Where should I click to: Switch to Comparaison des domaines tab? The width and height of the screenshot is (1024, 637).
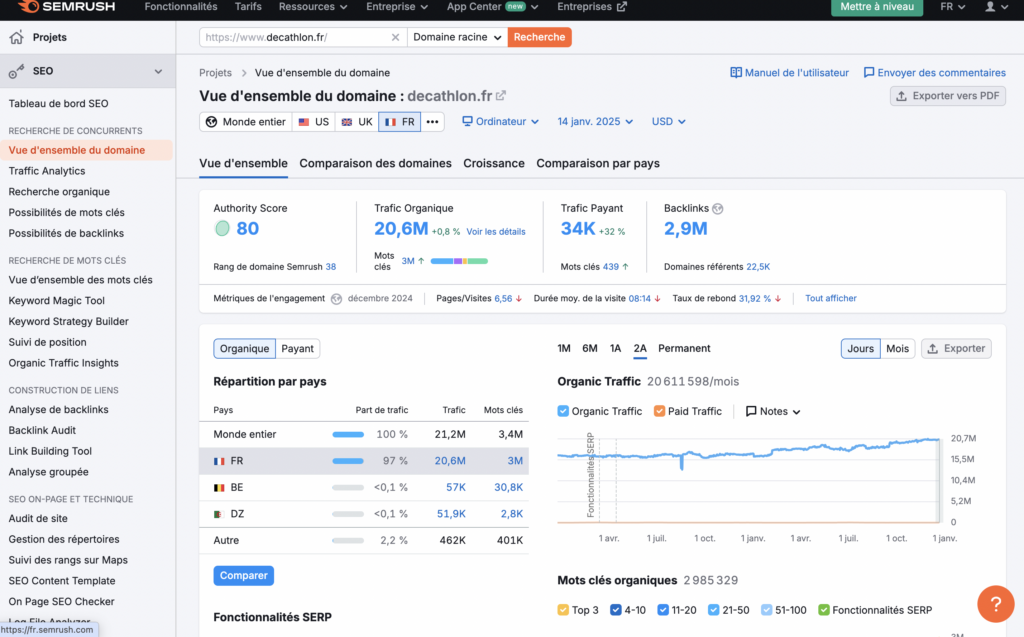[x=376, y=163]
